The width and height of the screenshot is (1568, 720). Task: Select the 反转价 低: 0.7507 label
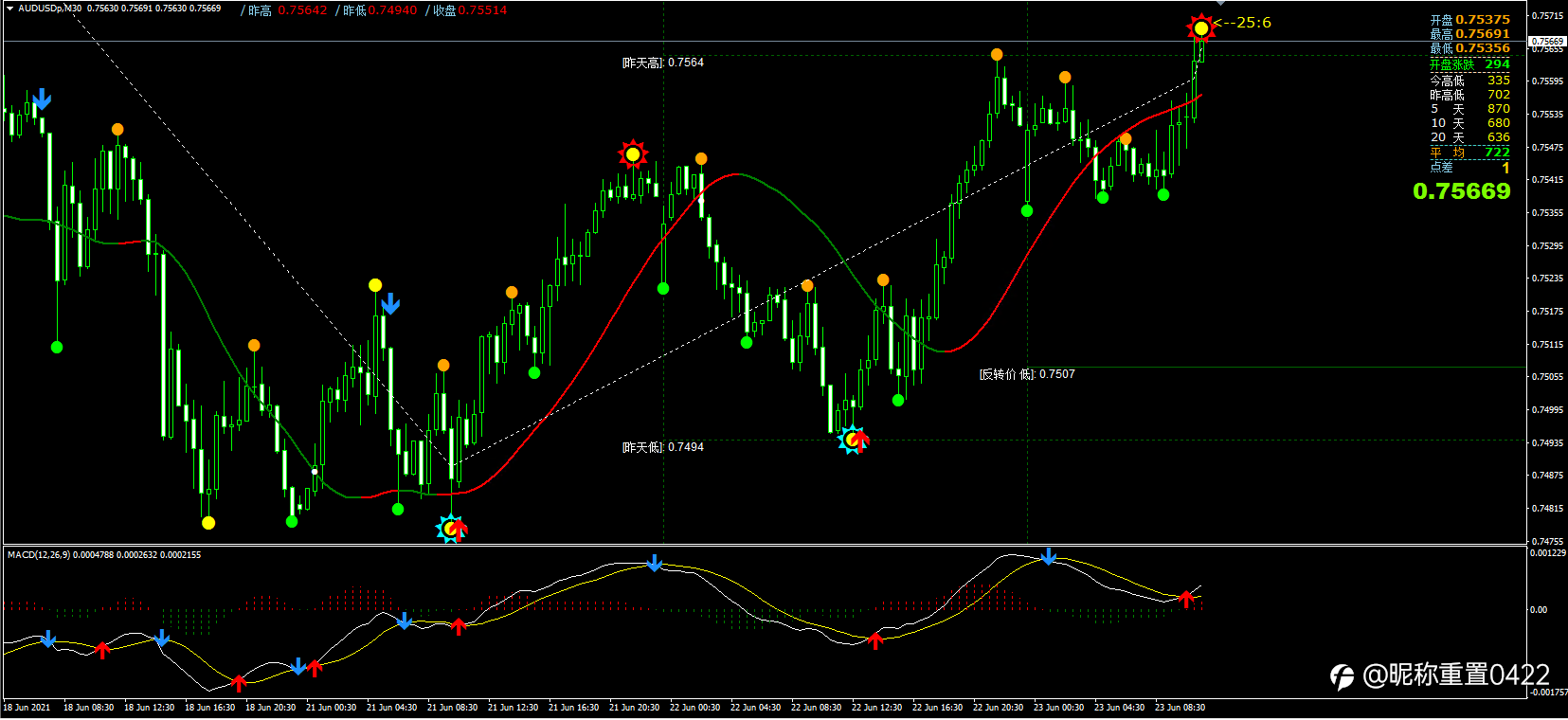[x=1027, y=374]
